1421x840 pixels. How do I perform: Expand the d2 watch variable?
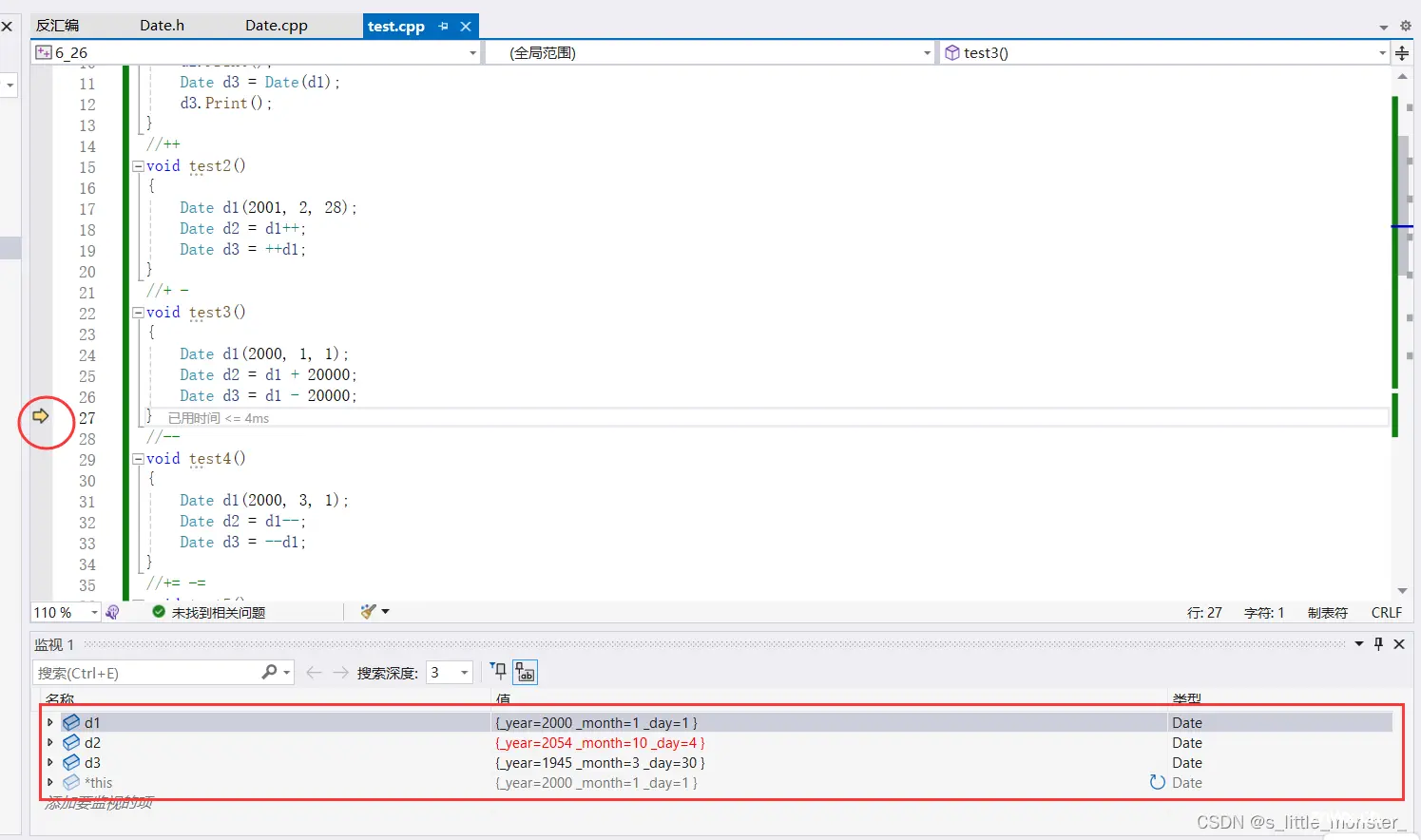pyautogui.click(x=50, y=742)
